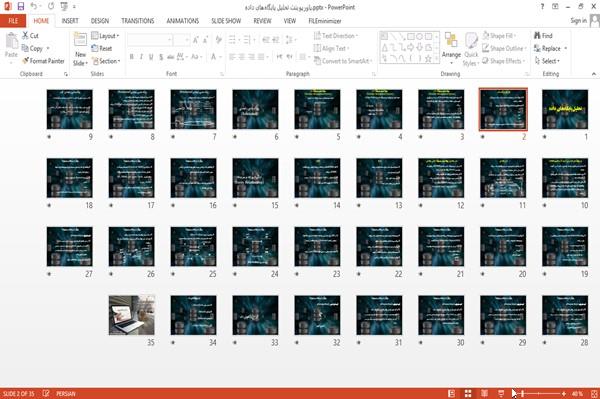Image resolution: width=600 pixels, height=399 pixels.
Task: Open the font size combo box
Action: pos(181,39)
